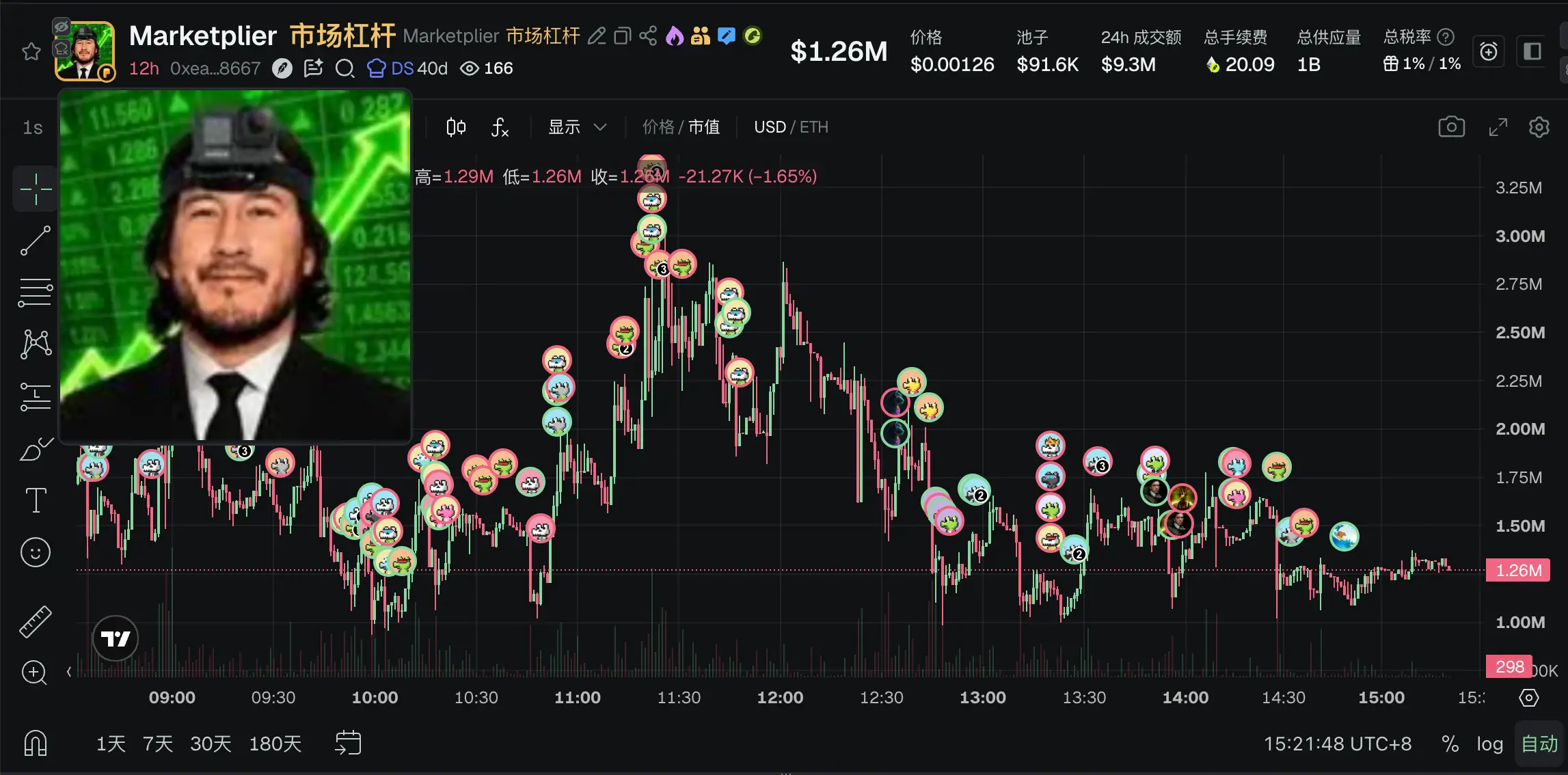Image resolution: width=1568 pixels, height=775 pixels.
Task: Open timezone menu 15:21:48 UTC+8
Action: pos(1337,744)
